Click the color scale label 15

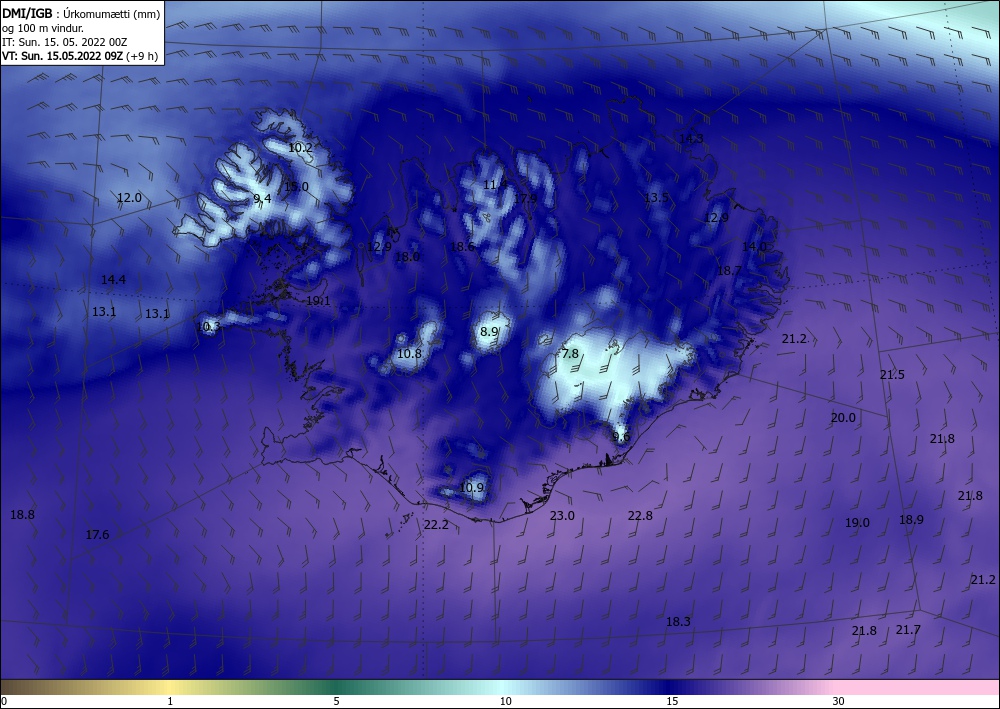click(x=672, y=701)
